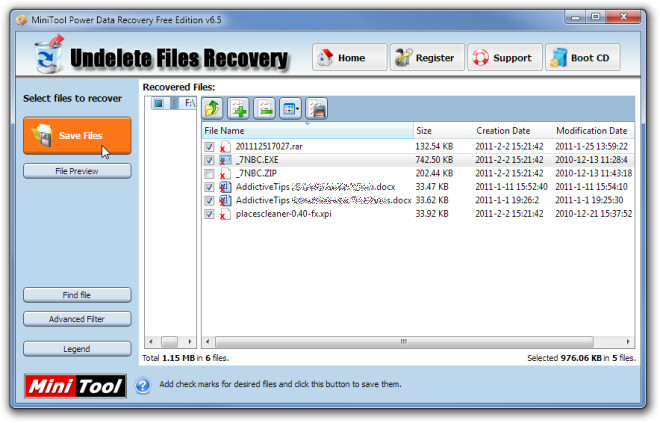The height and width of the screenshot is (423, 660).
Task: Click the save checked files toolbar icon
Action: tap(317, 109)
